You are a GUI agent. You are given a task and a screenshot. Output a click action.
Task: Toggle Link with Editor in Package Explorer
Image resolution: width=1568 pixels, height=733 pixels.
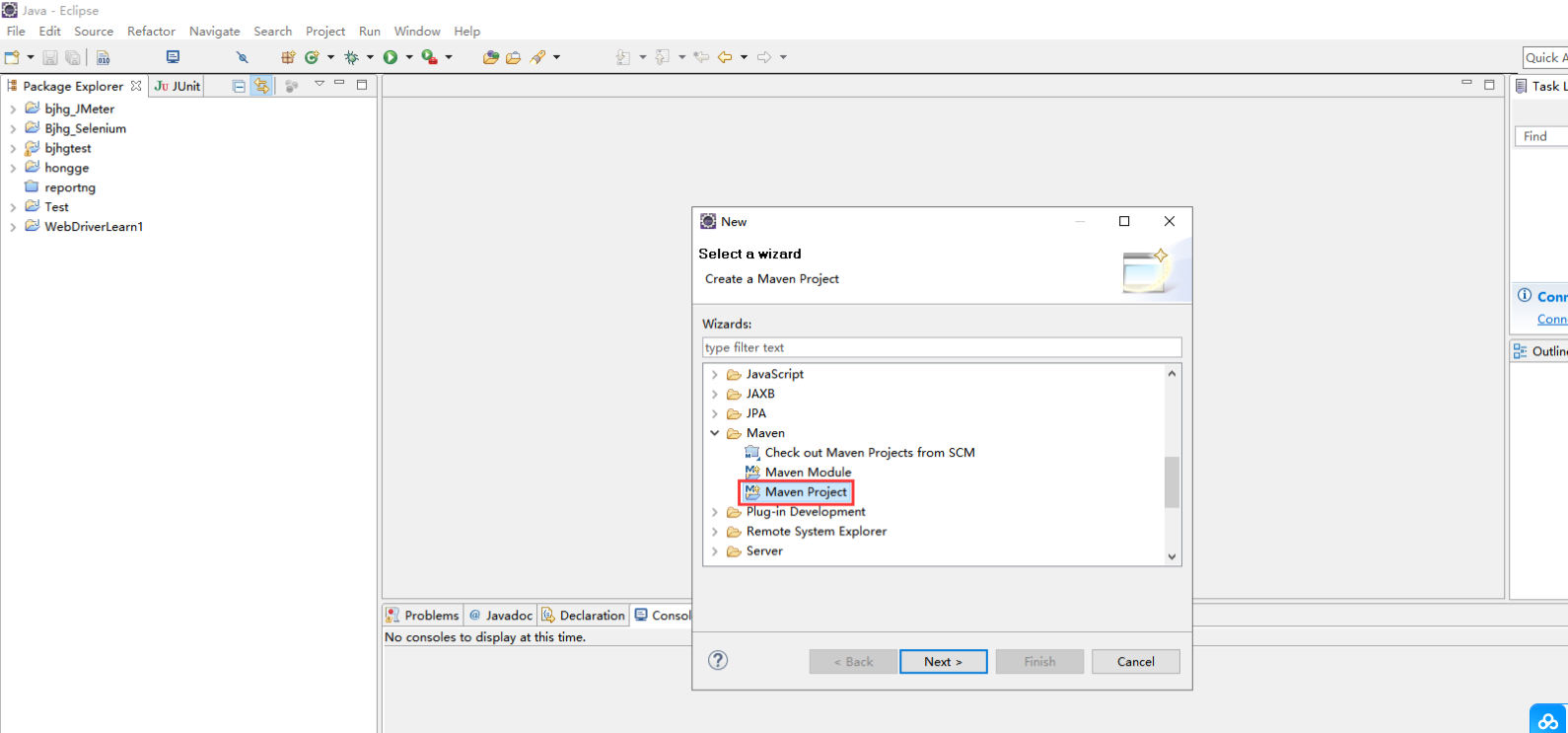click(x=261, y=86)
